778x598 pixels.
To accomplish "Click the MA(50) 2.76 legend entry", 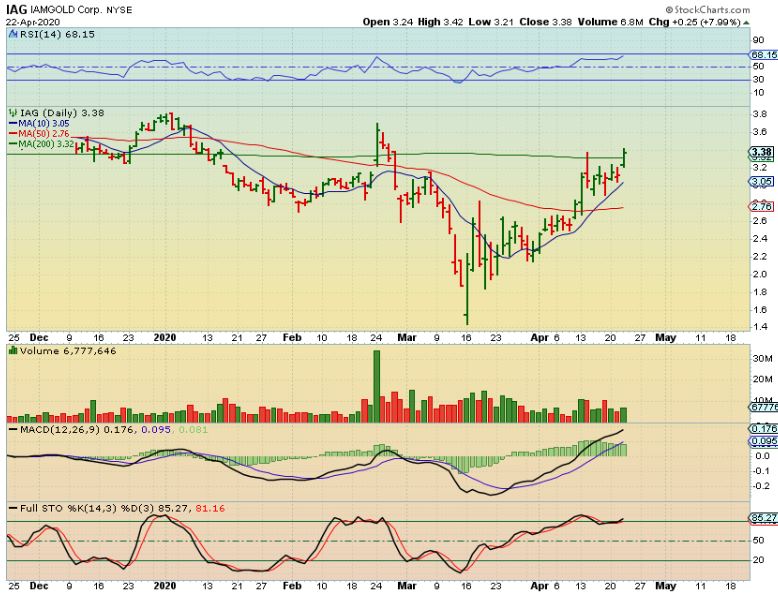I will click(40, 134).
